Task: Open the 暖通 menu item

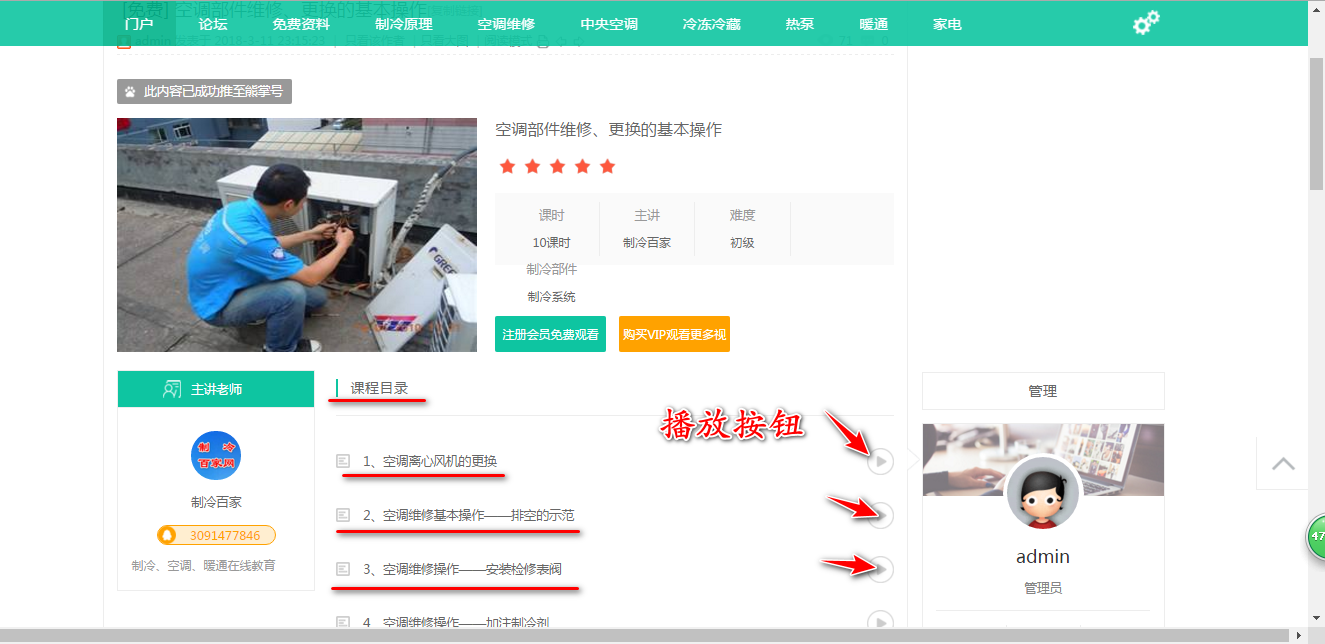Action: point(874,24)
